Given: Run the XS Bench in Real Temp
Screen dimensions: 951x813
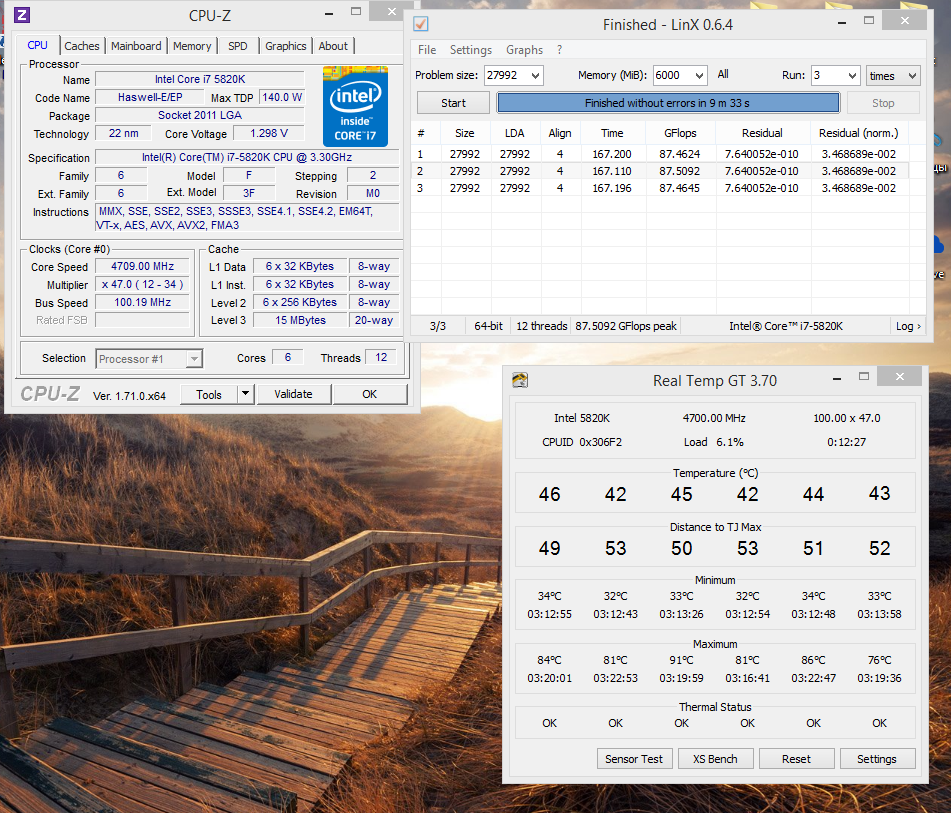Looking at the screenshot, I should click(715, 758).
